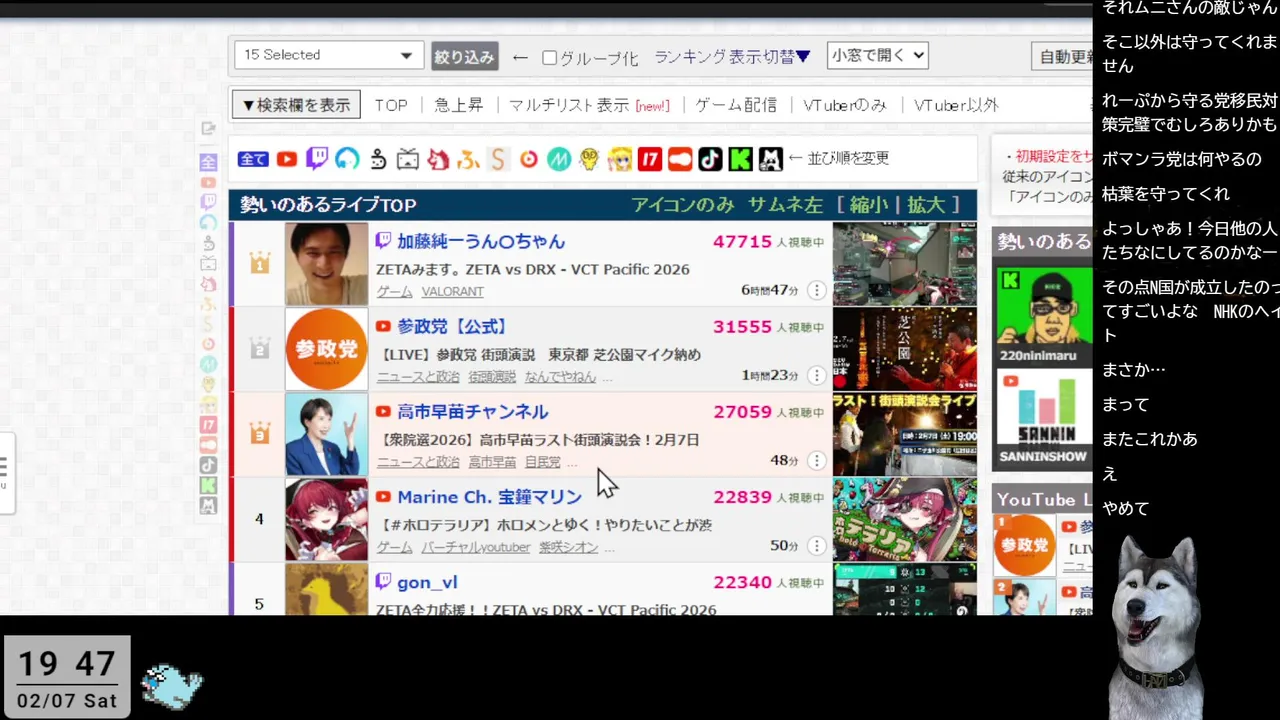Viewport: 1280px width, 720px height.
Task: Filter by SHOWROOM orange S icon
Action: [498, 158]
